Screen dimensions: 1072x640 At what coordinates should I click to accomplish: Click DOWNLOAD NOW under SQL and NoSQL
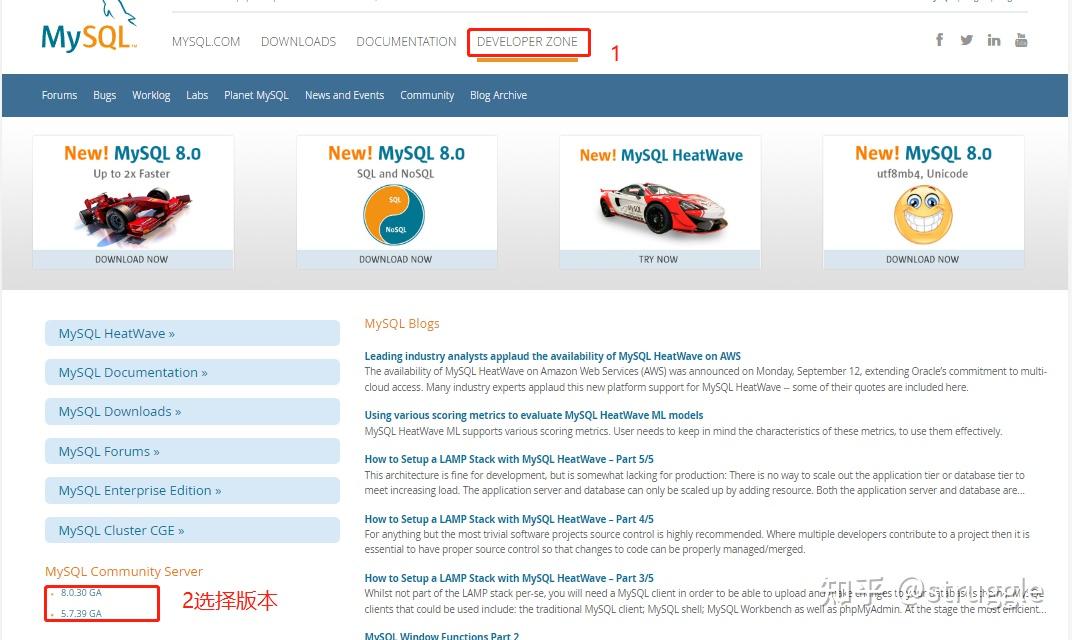(x=396, y=259)
